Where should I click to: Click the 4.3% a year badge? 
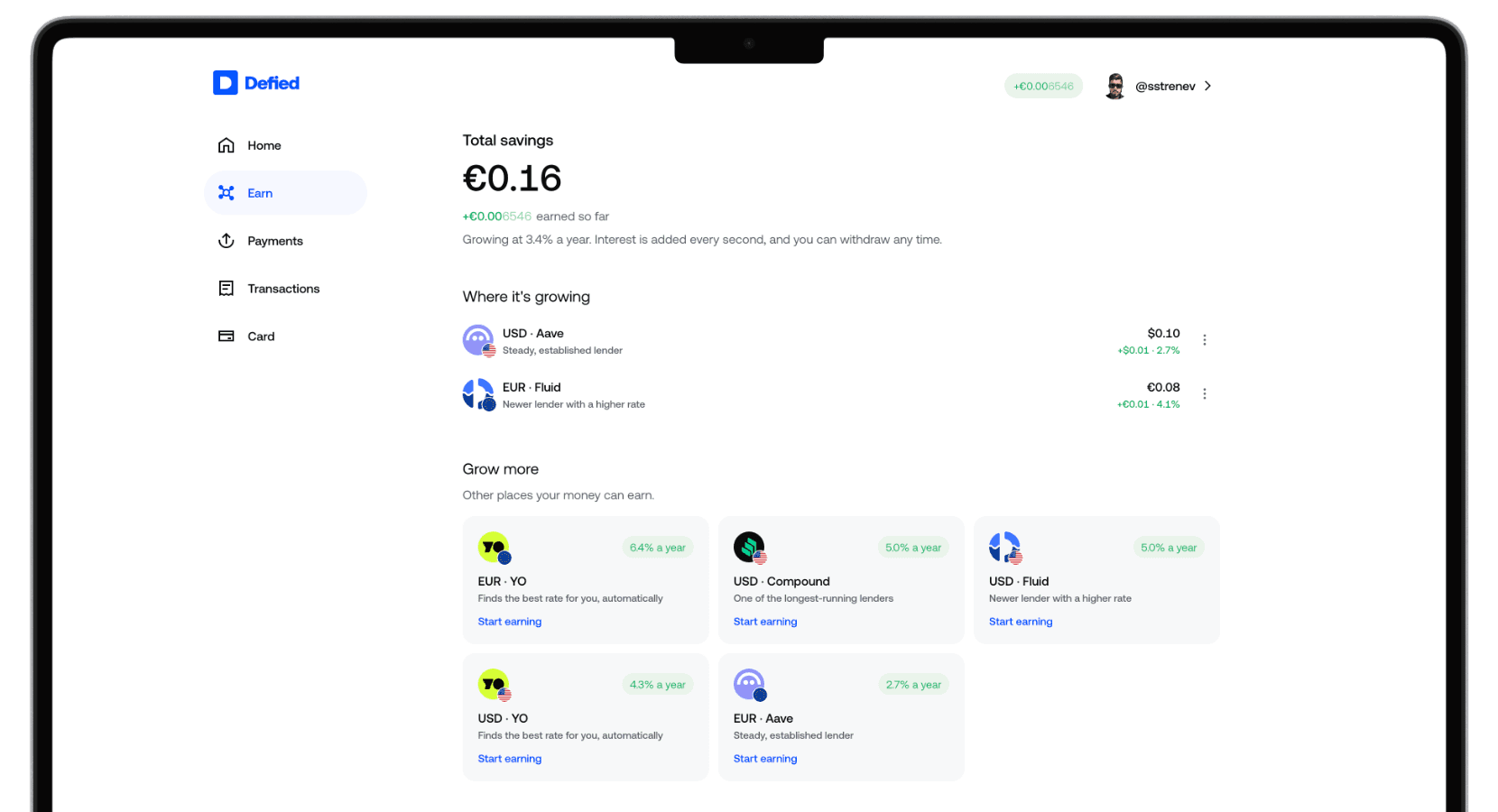(x=657, y=685)
